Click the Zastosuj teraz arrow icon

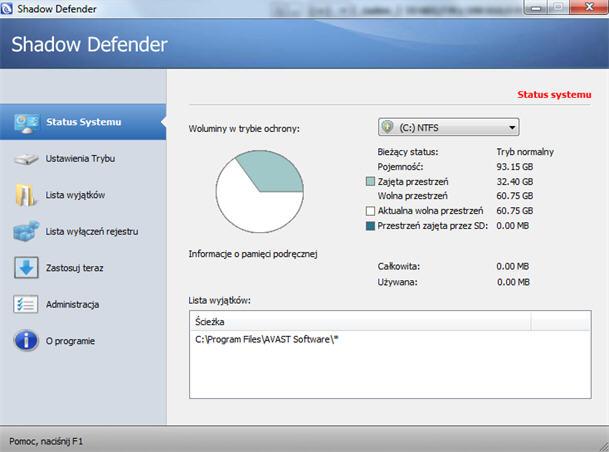pyautogui.click(x=26, y=268)
